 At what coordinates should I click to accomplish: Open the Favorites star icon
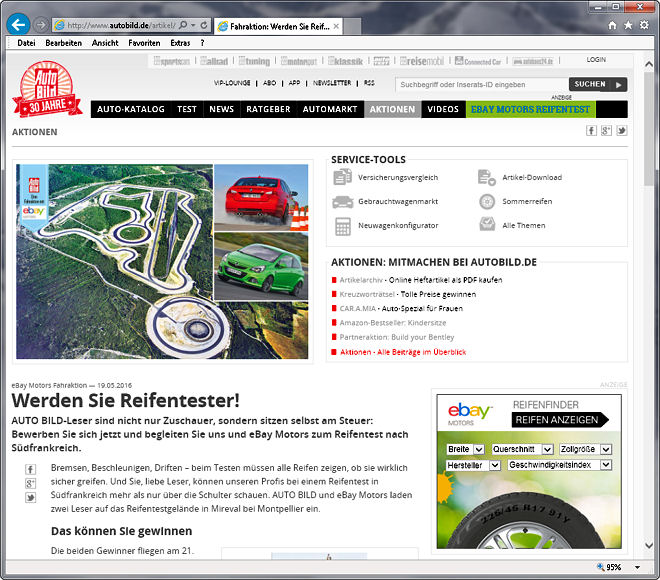point(628,25)
